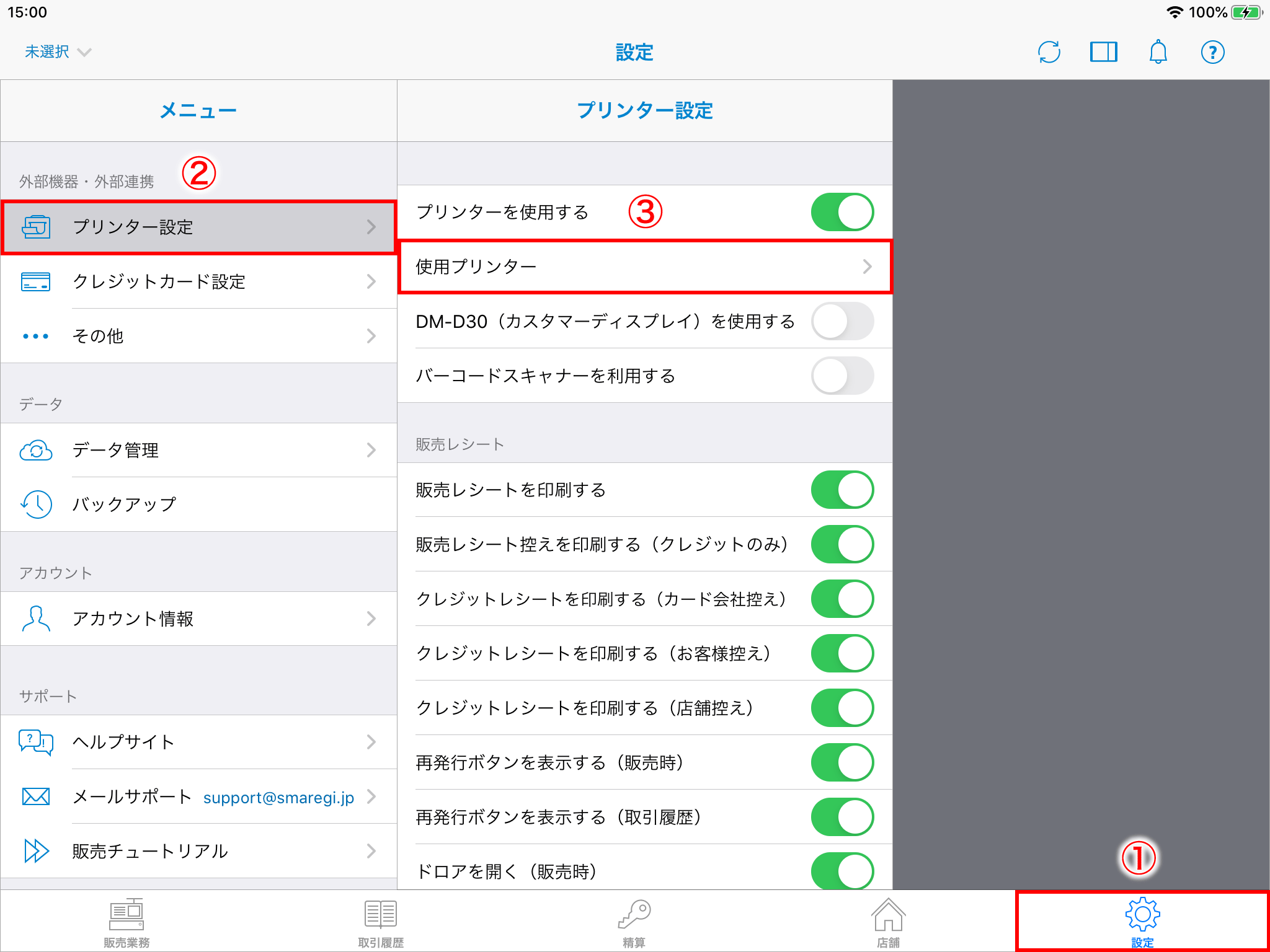The height and width of the screenshot is (952, 1270).
Task: Toggle 再発行ボタンを表示する（取引履歴） switch
Action: pyautogui.click(x=842, y=817)
